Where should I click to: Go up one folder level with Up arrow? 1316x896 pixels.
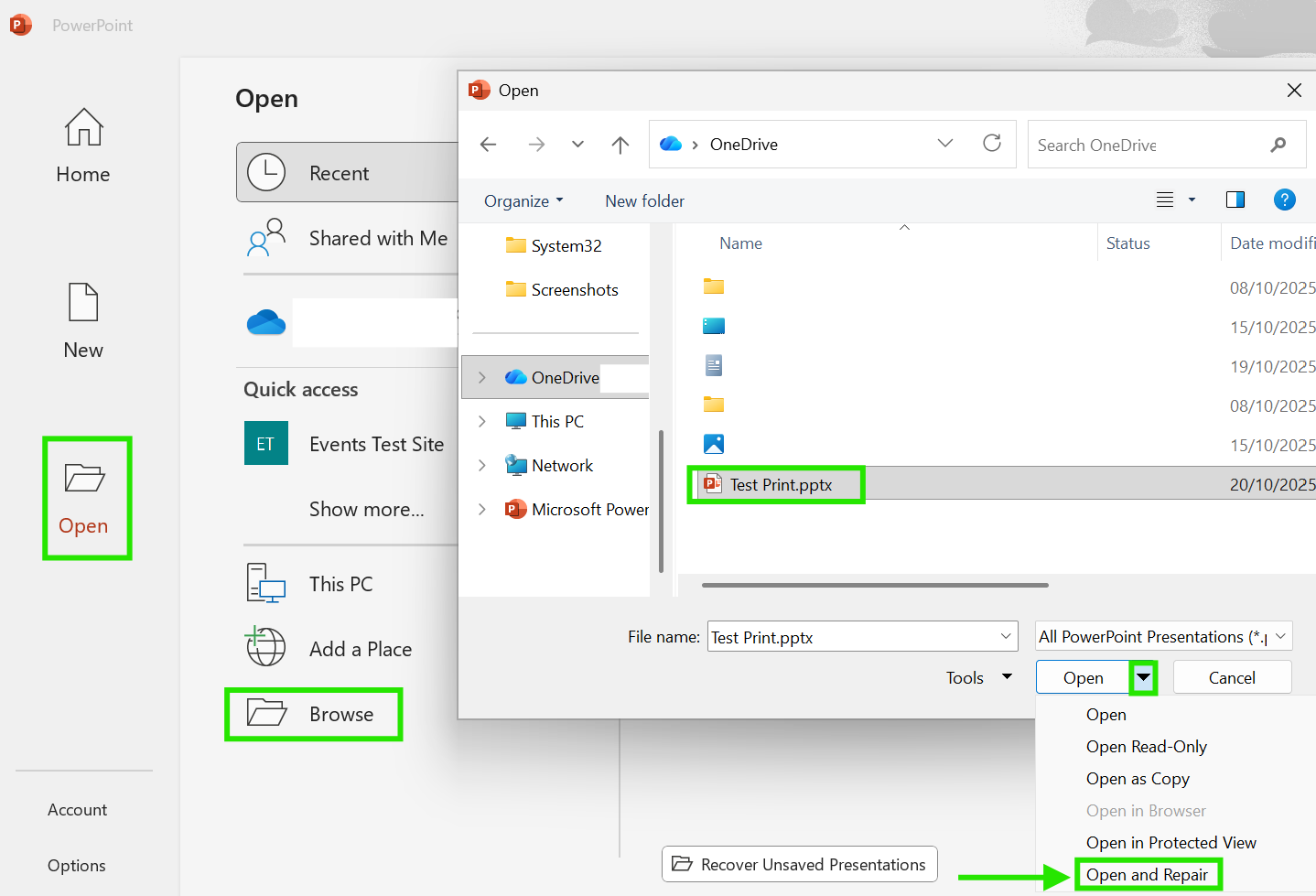pyautogui.click(x=620, y=145)
